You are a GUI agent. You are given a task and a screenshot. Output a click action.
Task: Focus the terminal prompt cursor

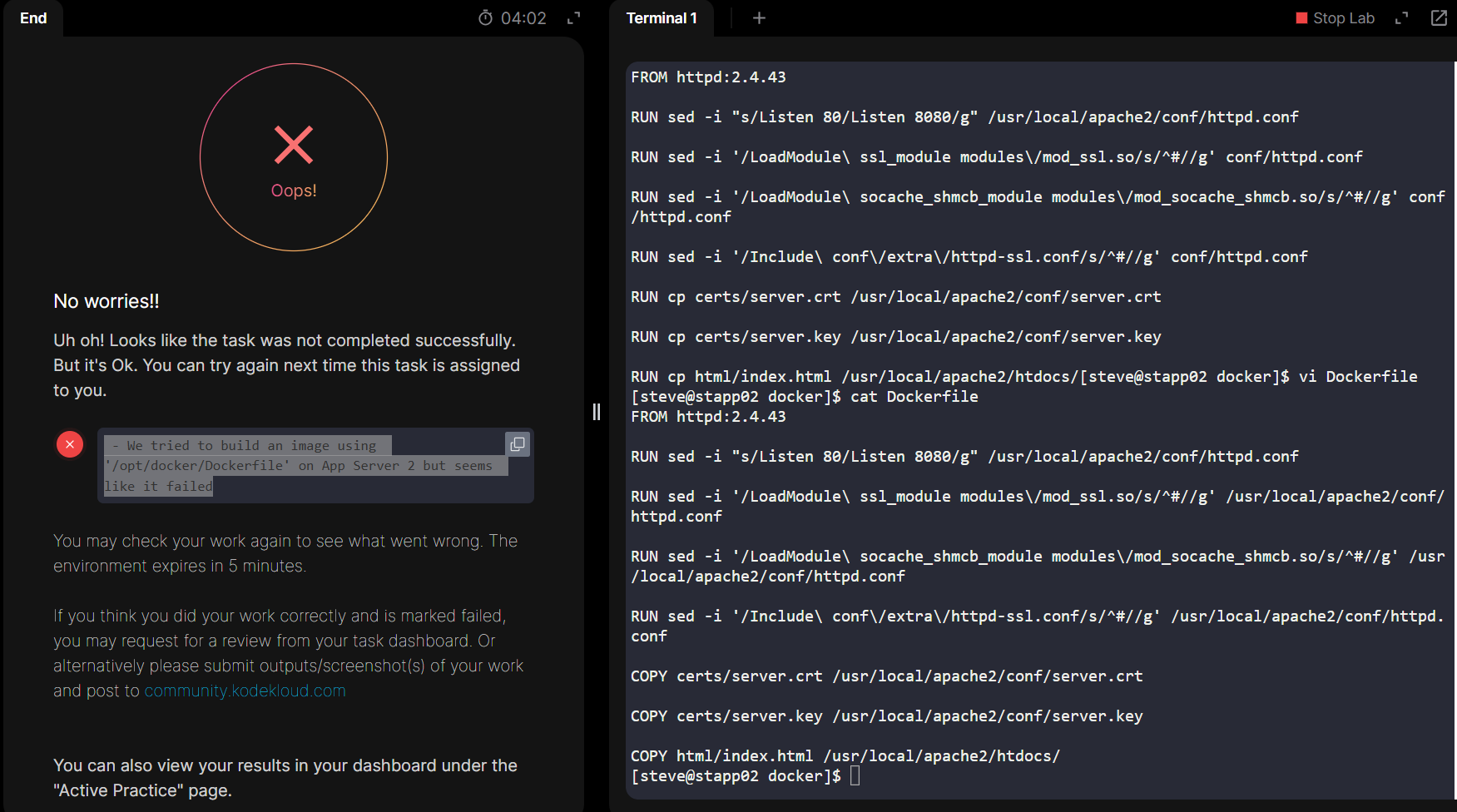coord(855,775)
